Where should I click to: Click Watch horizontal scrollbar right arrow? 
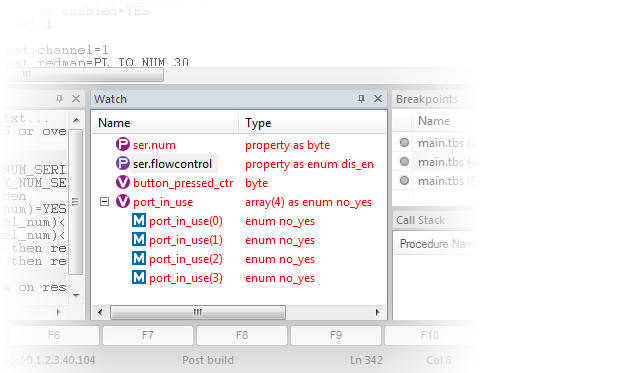coord(377,312)
